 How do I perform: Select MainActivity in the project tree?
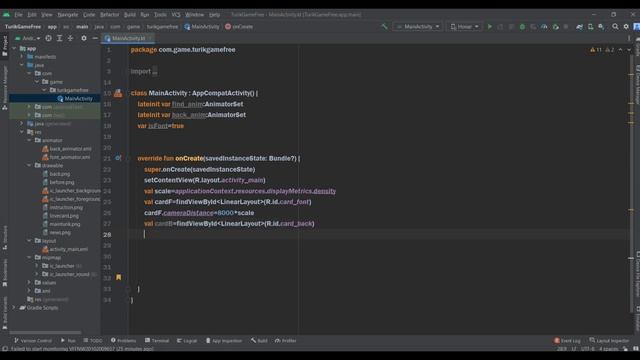(x=78, y=98)
